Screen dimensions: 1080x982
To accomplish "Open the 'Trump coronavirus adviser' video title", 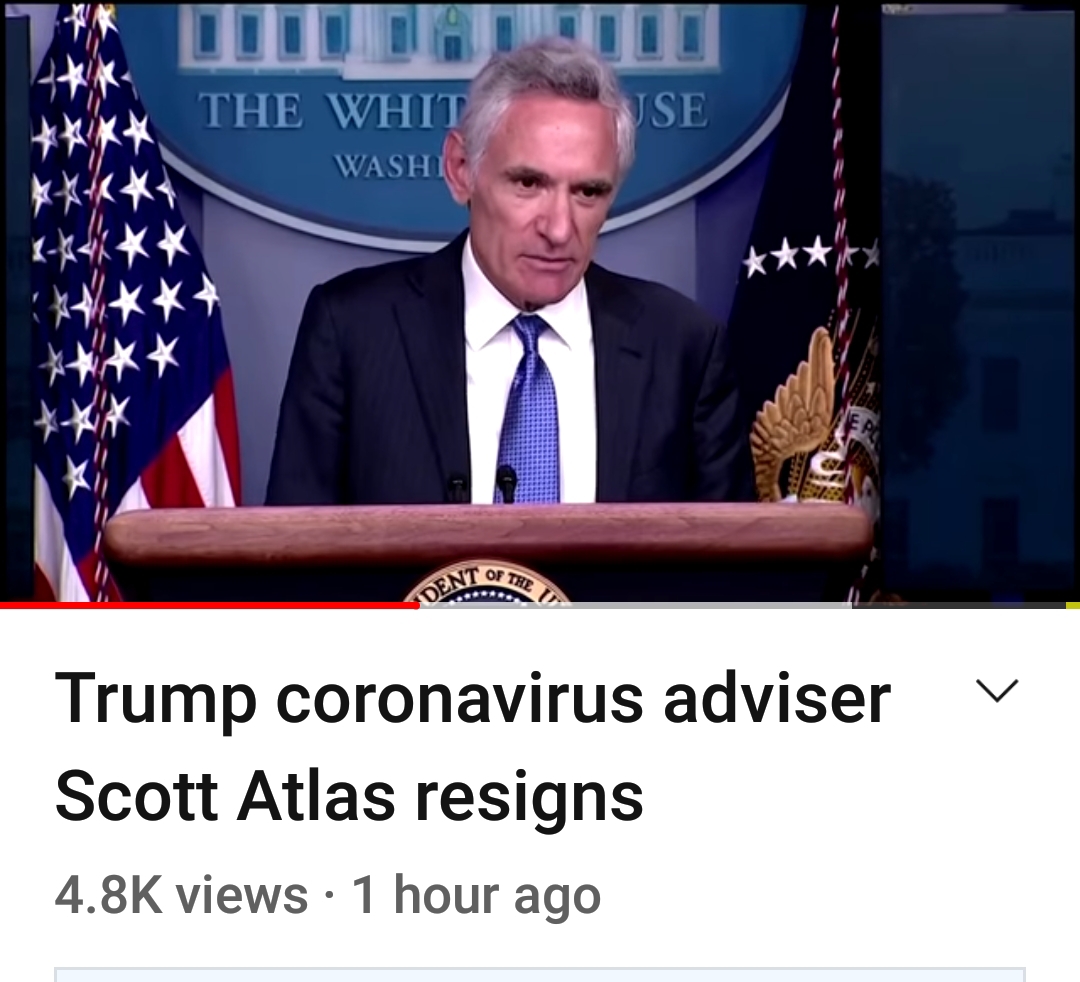I will (472, 700).
